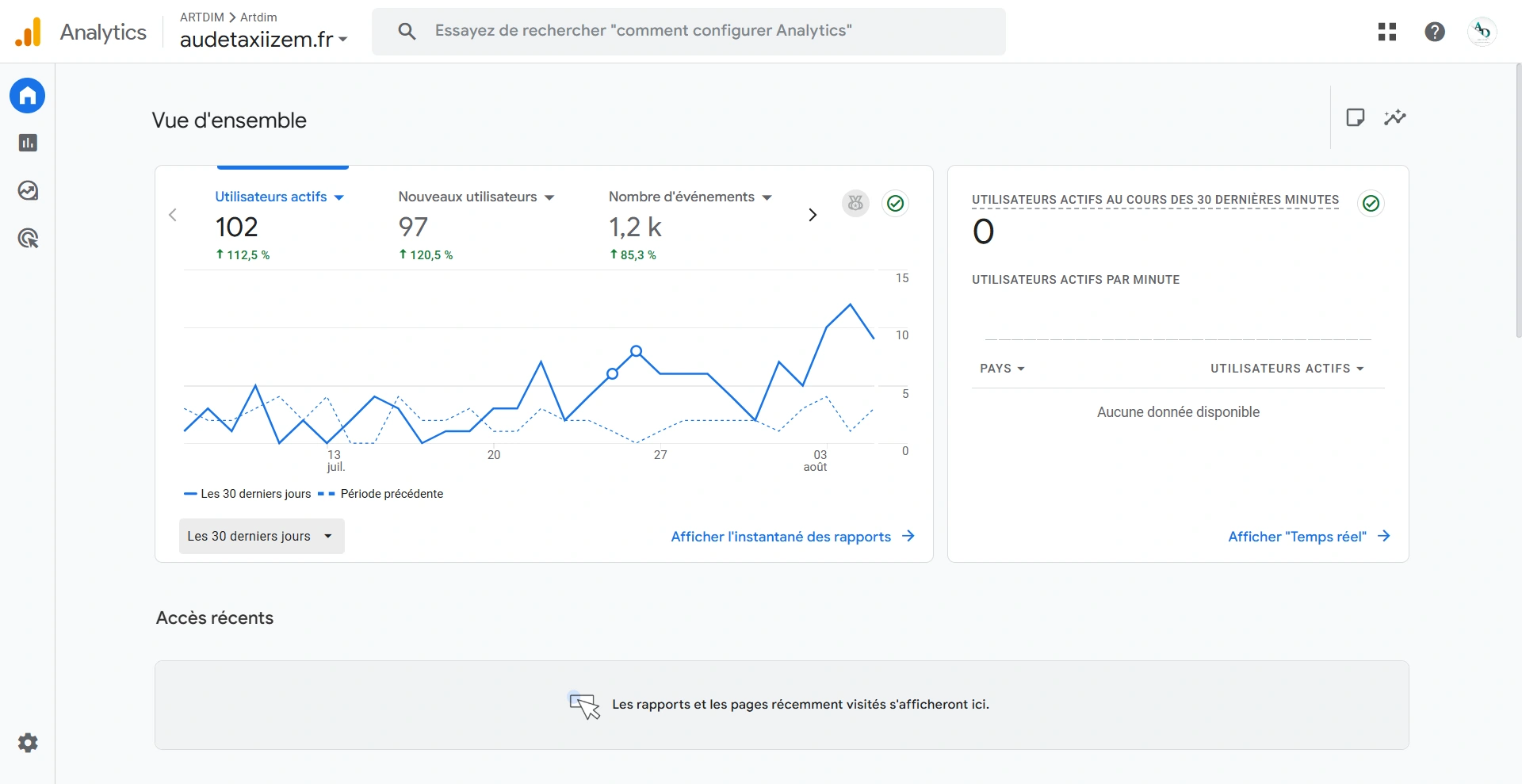This screenshot has width=1522, height=784.
Task: Click the green check on overview card
Action: [x=895, y=204]
